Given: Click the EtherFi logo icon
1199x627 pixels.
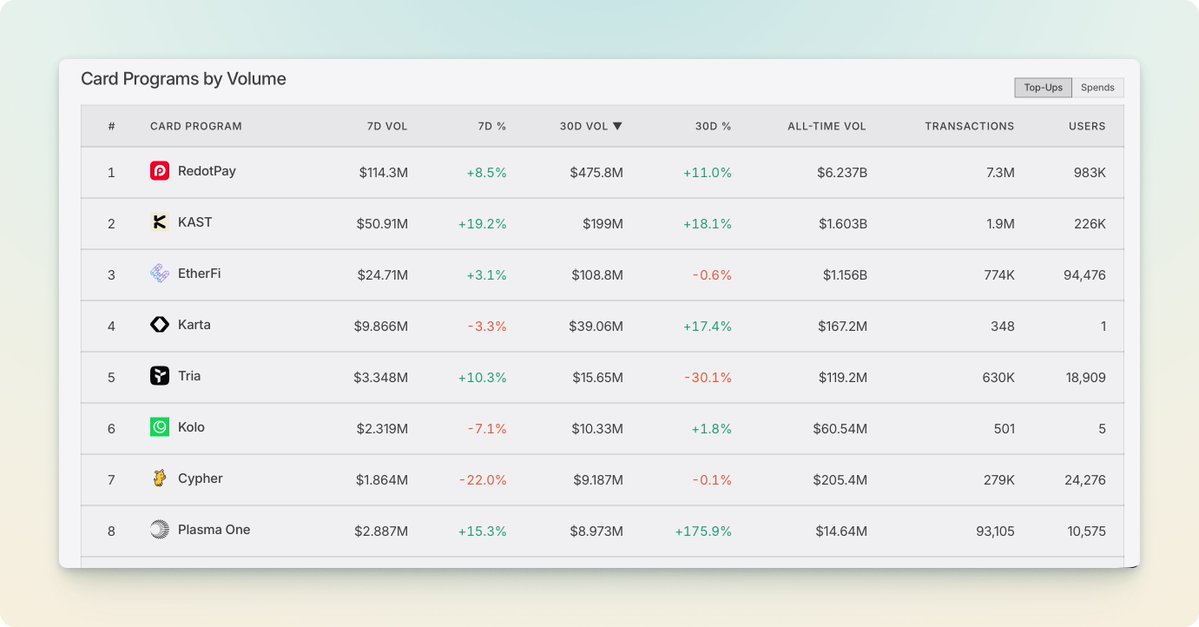Looking at the screenshot, I should coord(159,273).
